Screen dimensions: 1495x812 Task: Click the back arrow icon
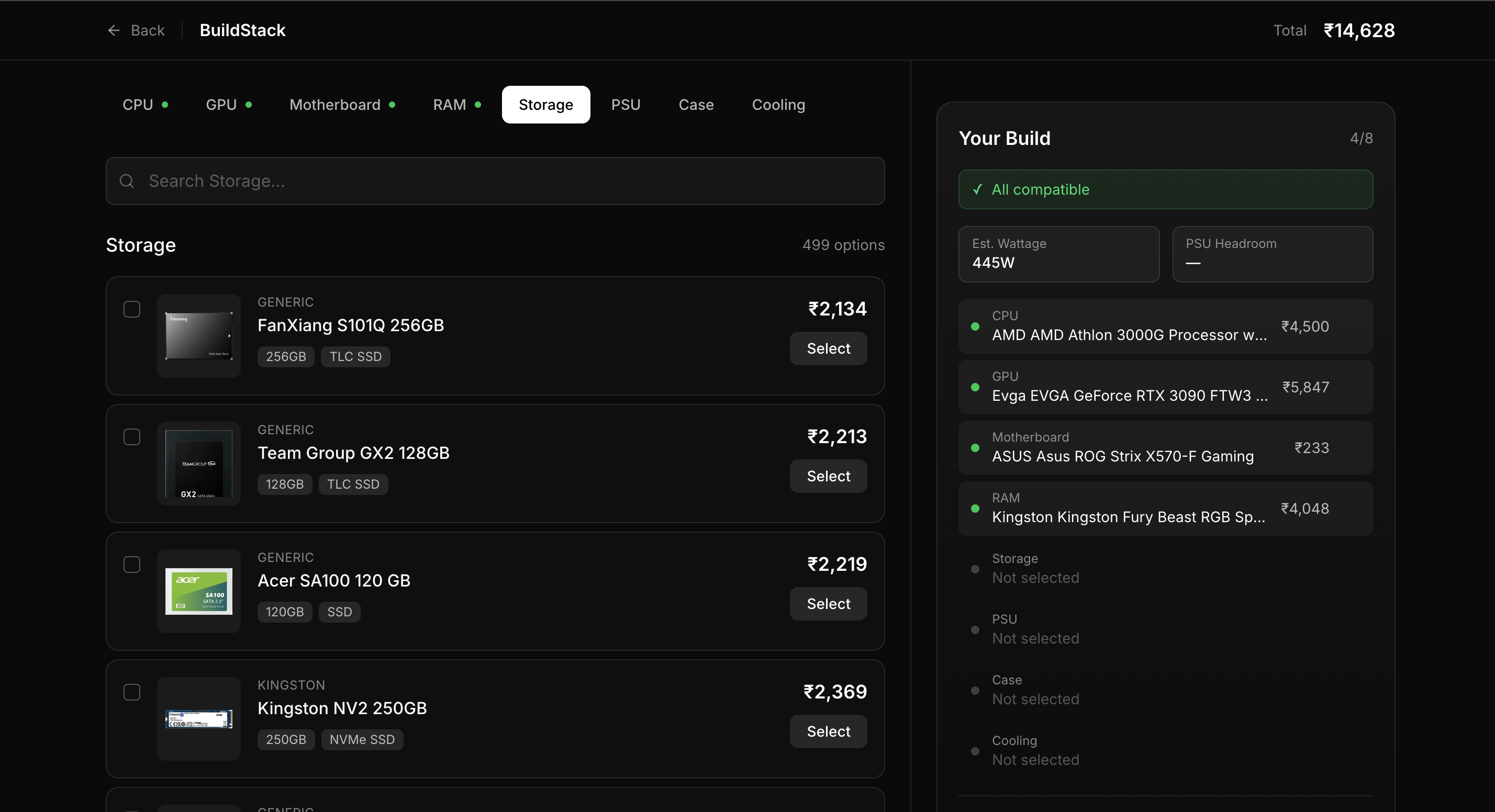point(114,30)
